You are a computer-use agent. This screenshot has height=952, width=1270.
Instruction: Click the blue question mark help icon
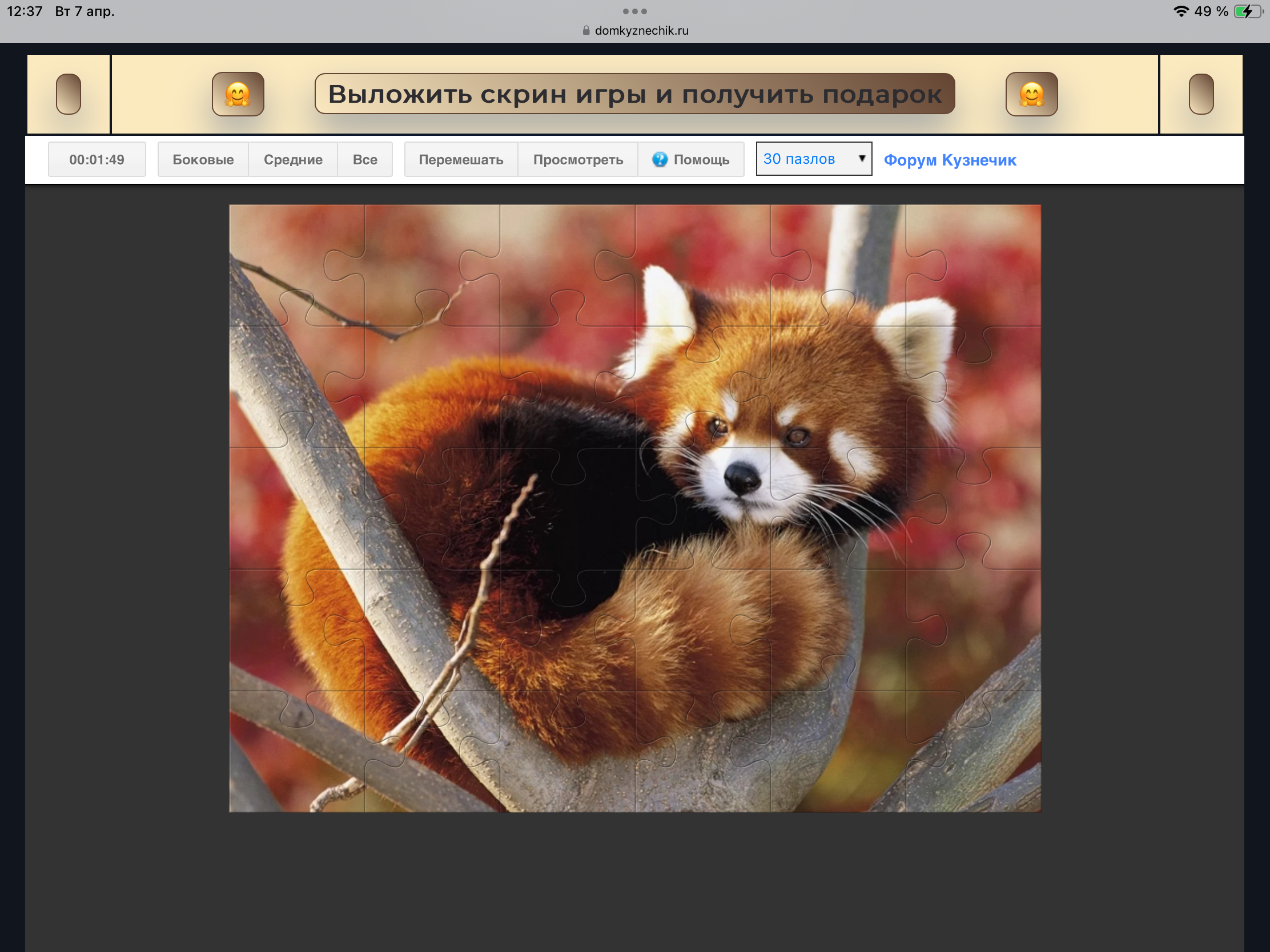pyautogui.click(x=660, y=160)
